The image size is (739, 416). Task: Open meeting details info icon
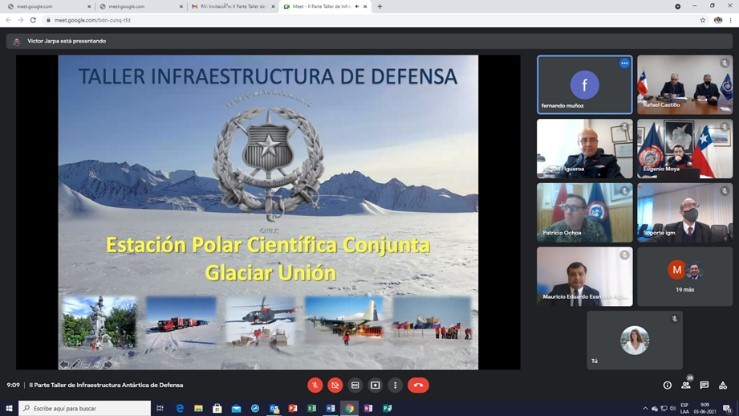click(667, 385)
